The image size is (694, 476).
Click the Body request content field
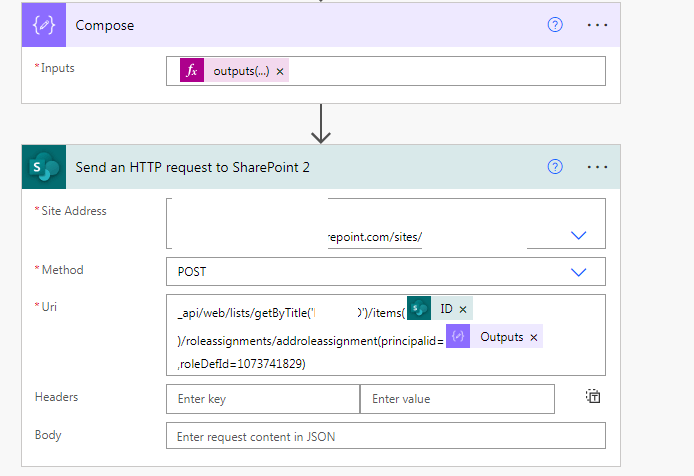[386, 436]
